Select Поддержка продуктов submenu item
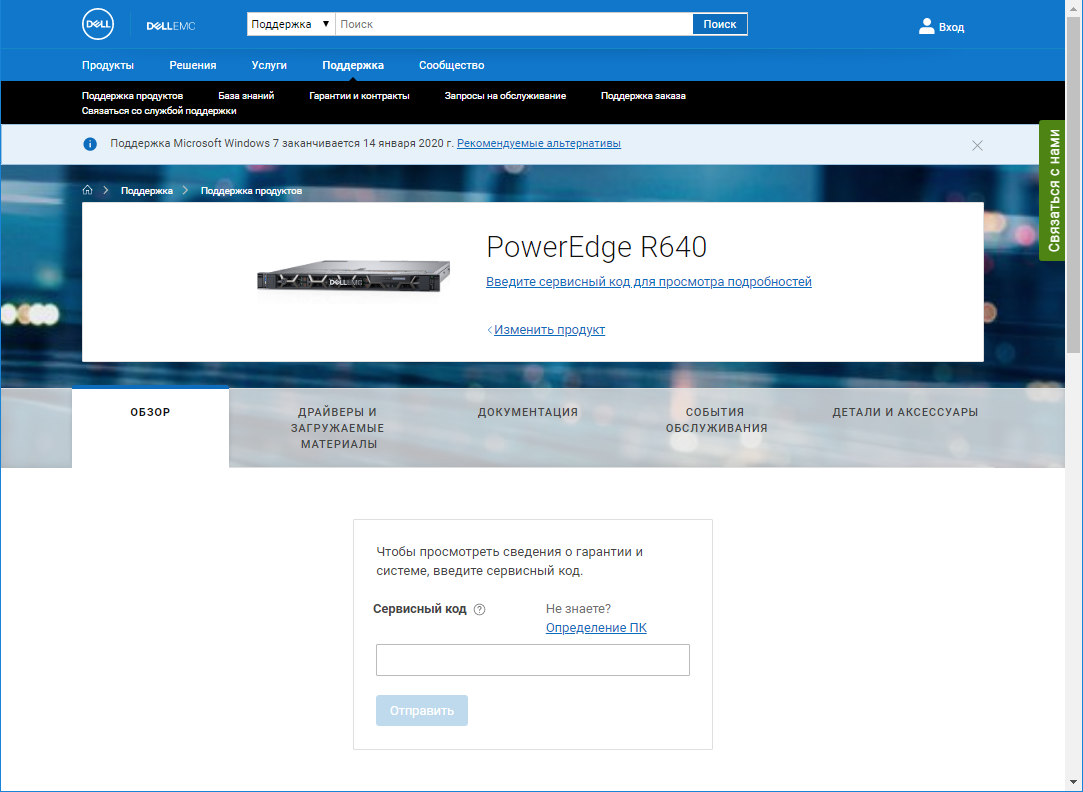 (132, 96)
